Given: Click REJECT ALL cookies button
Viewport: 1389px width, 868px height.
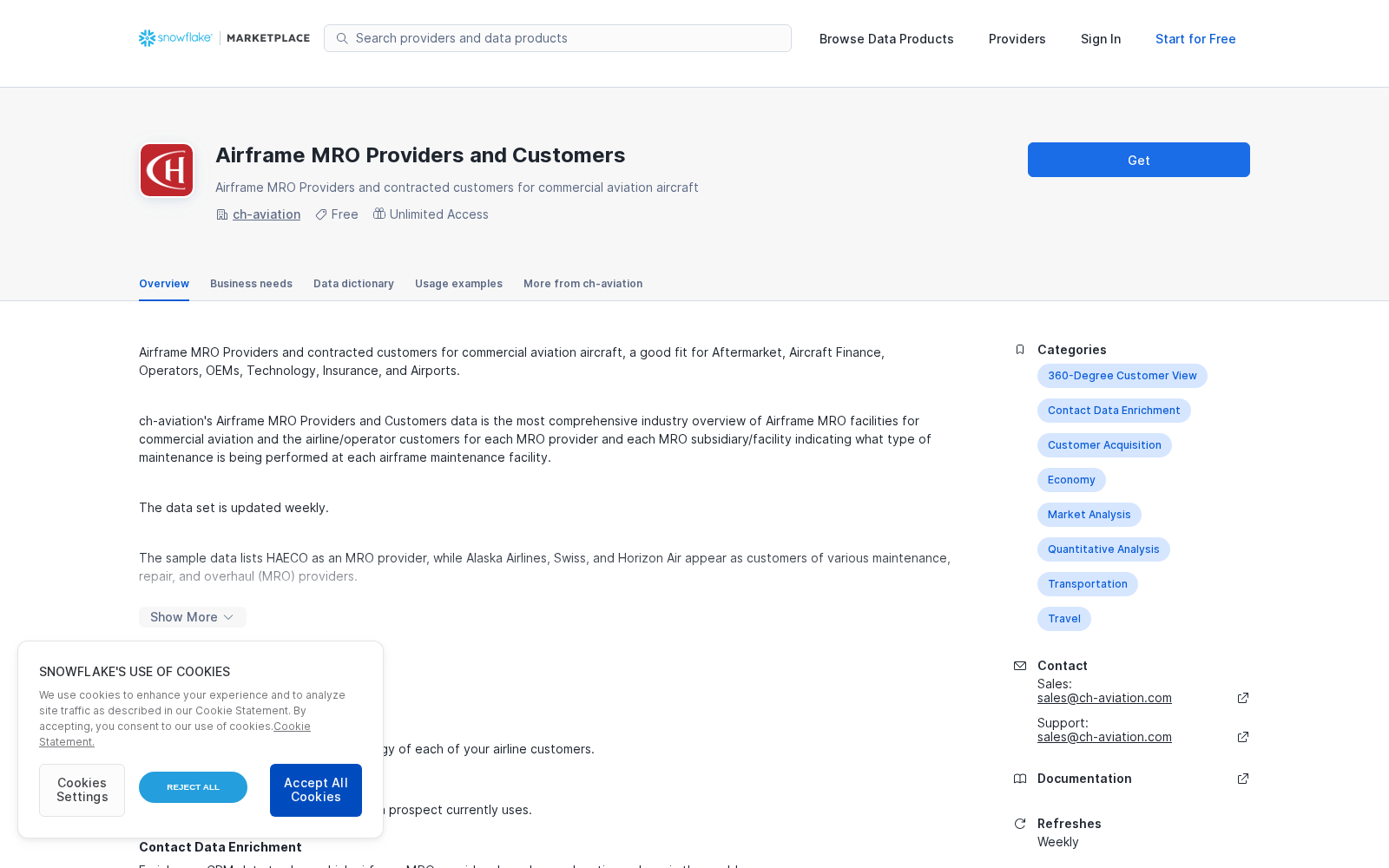Looking at the screenshot, I should 193,787.
